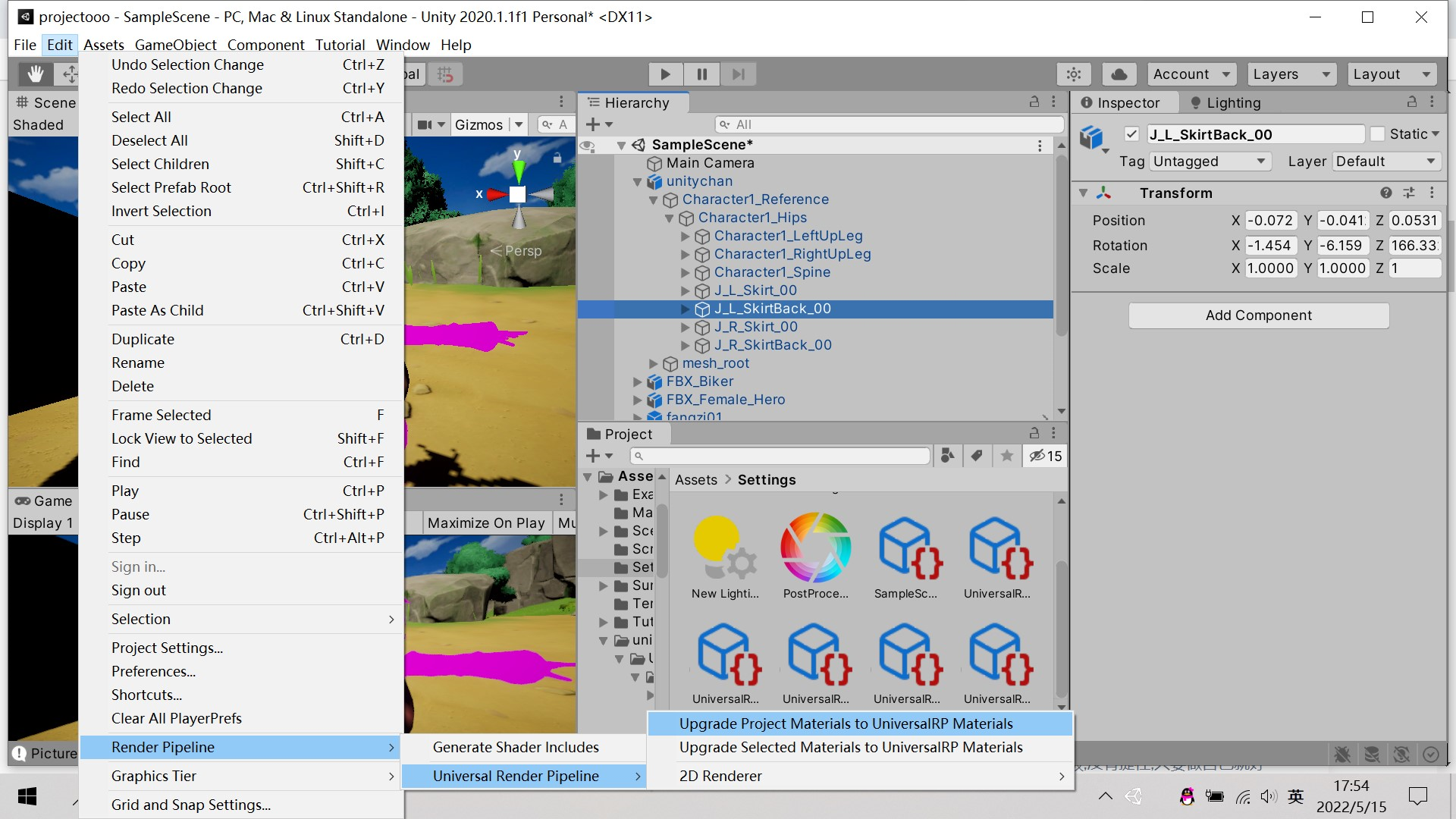Screen dimensions: 1456x819
Task: Open the Account dropdown
Action: [1191, 74]
